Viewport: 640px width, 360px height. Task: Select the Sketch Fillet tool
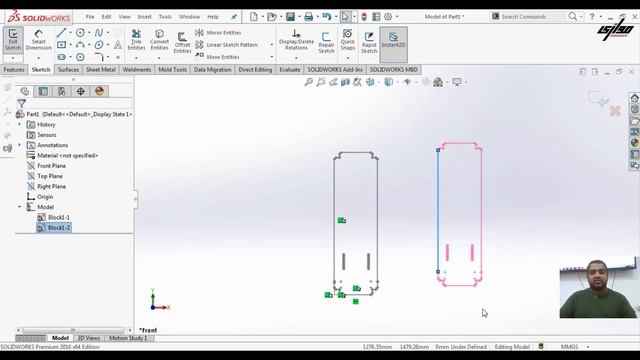coord(99,57)
